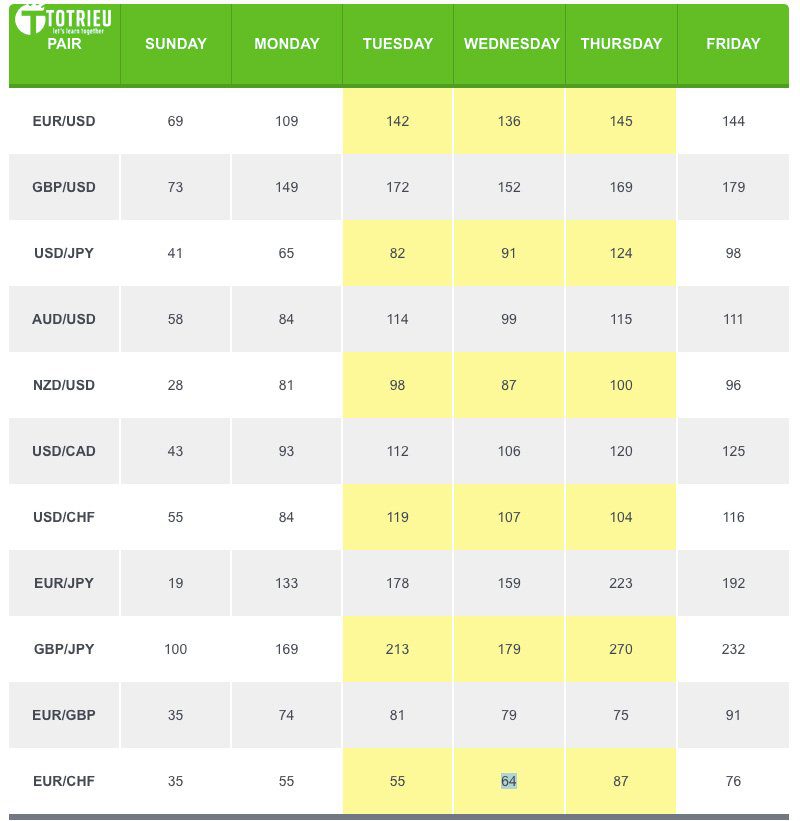Click the EUR/JPY Thursday value 223
800x821 pixels.
(621, 583)
